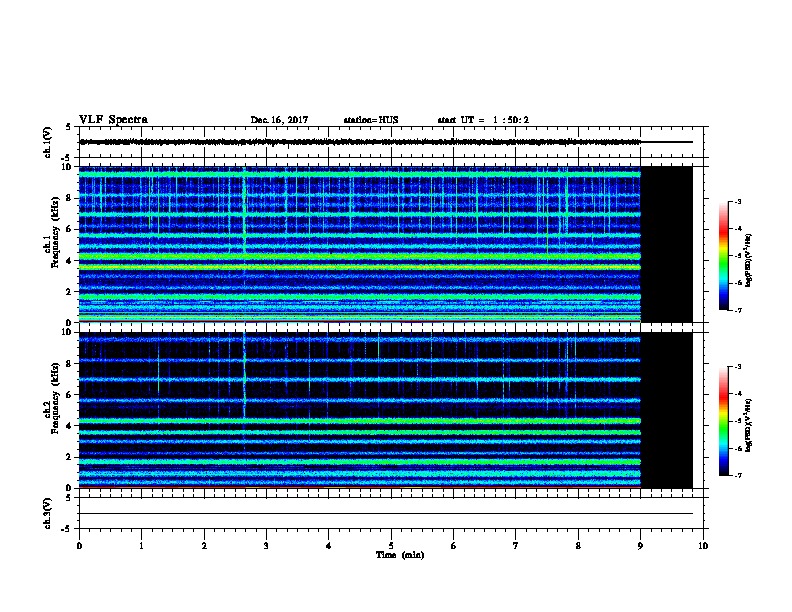
Task: Click the "5" tick on ch.1(V) axis
Action: (x=68, y=127)
